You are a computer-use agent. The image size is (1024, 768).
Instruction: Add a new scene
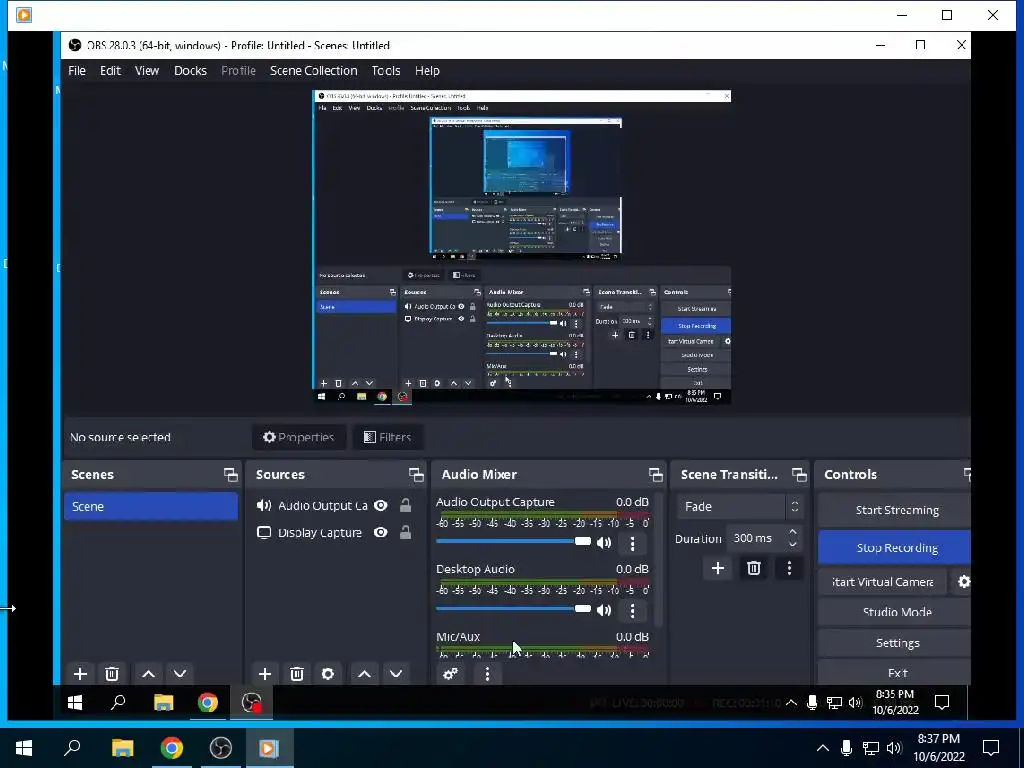click(x=80, y=673)
